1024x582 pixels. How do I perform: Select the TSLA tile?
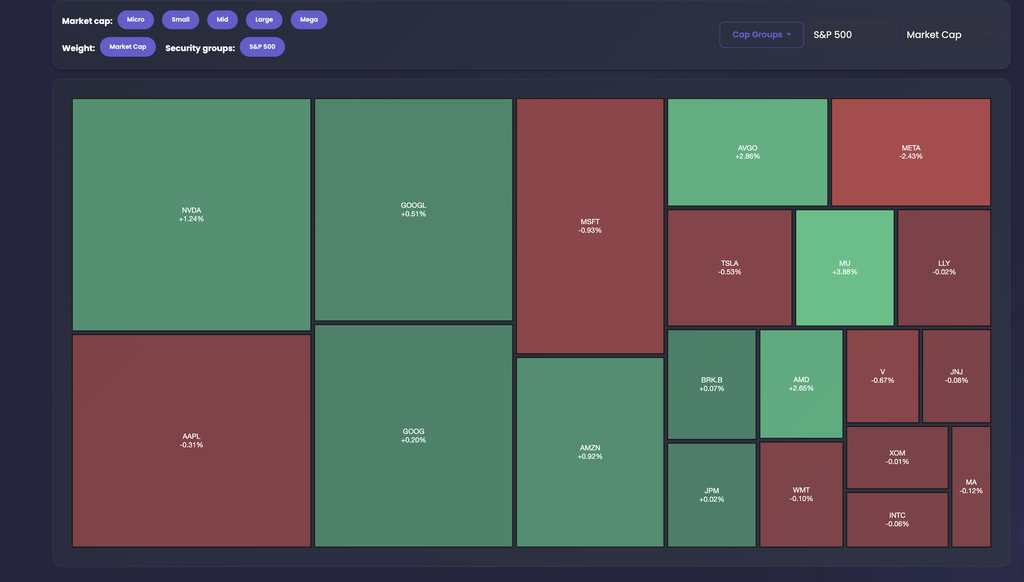729,268
